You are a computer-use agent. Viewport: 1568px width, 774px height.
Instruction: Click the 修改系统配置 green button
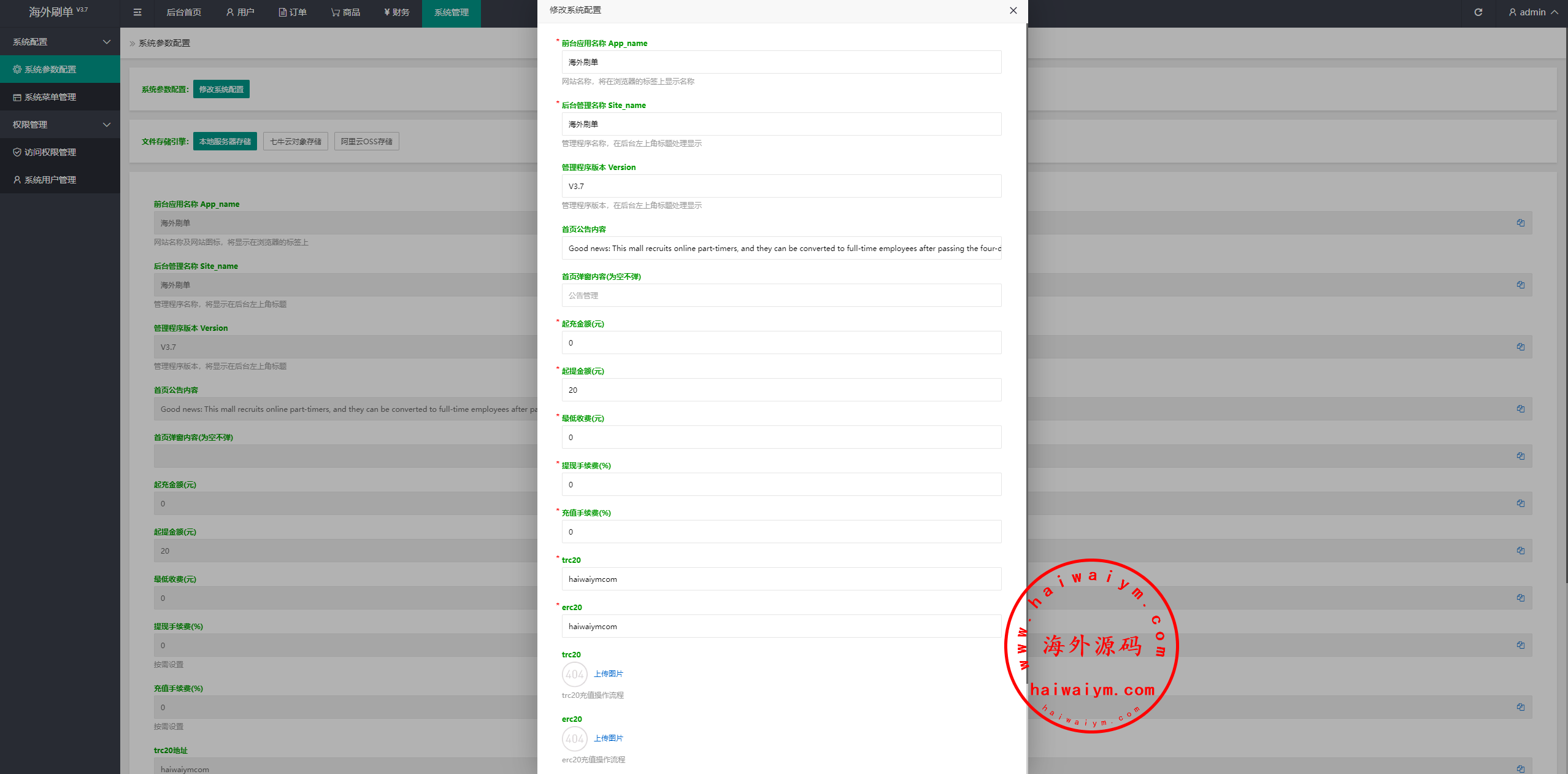point(221,89)
